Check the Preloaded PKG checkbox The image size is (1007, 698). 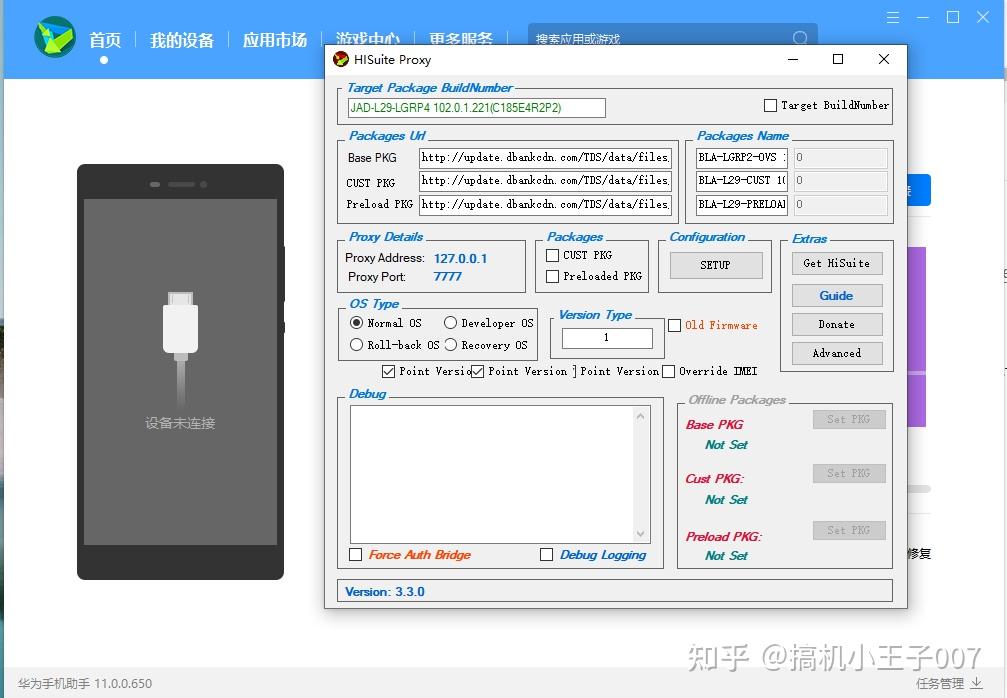(x=553, y=276)
